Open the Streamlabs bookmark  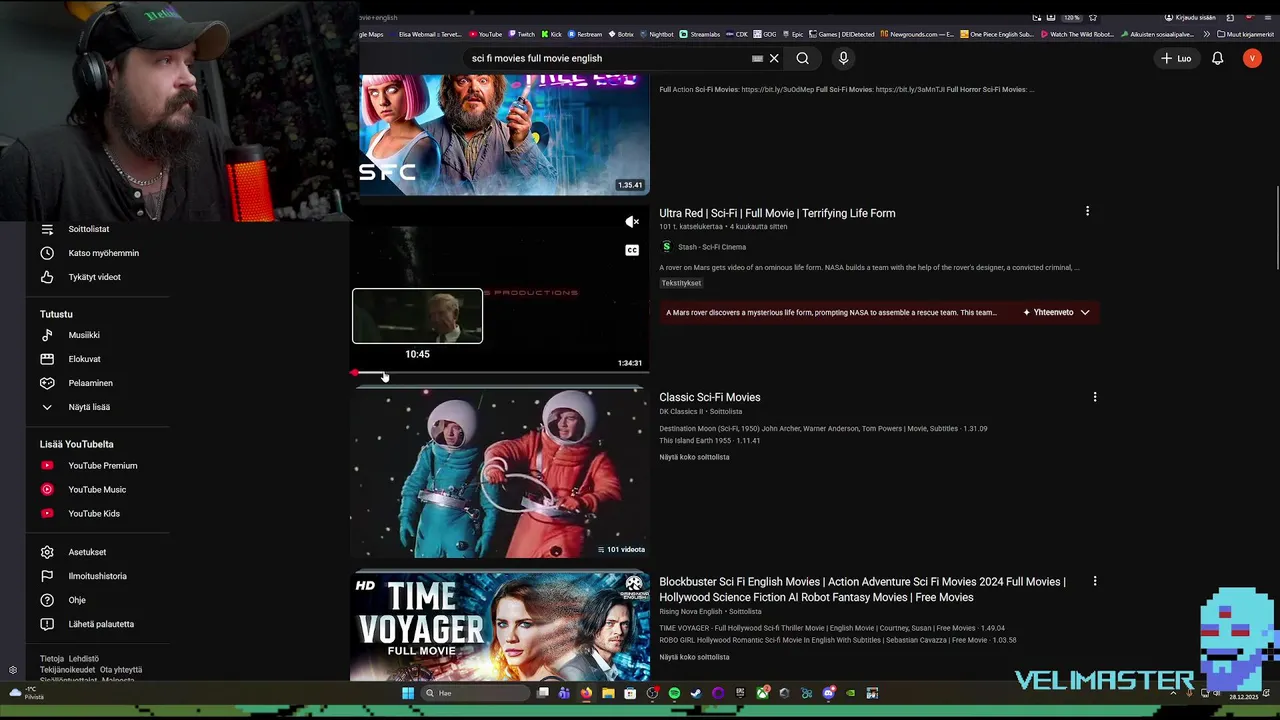tap(700, 34)
